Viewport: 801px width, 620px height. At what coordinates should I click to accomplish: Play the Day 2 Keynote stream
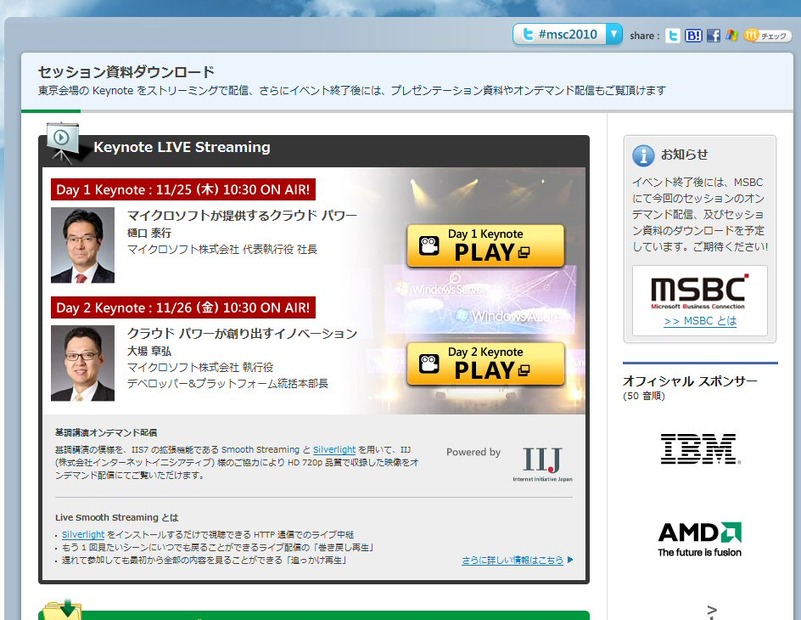485,364
